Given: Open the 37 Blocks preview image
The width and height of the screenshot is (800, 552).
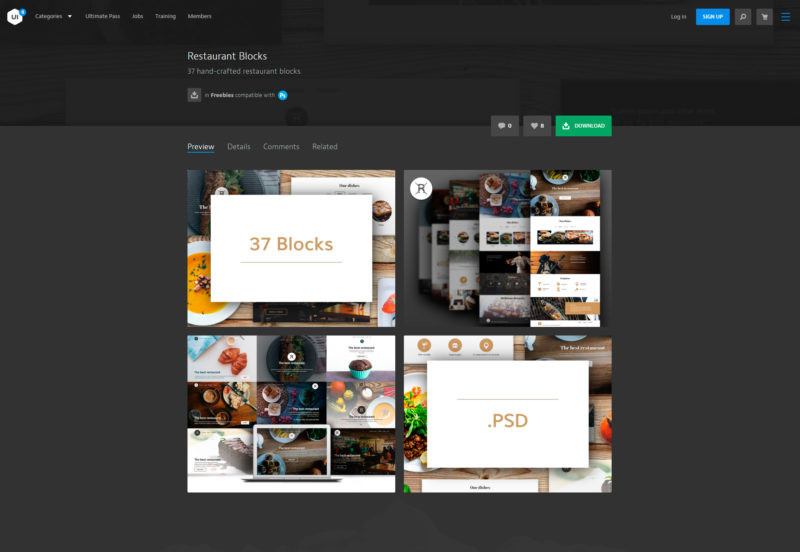Looking at the screenshot, I should pos(291,248).
